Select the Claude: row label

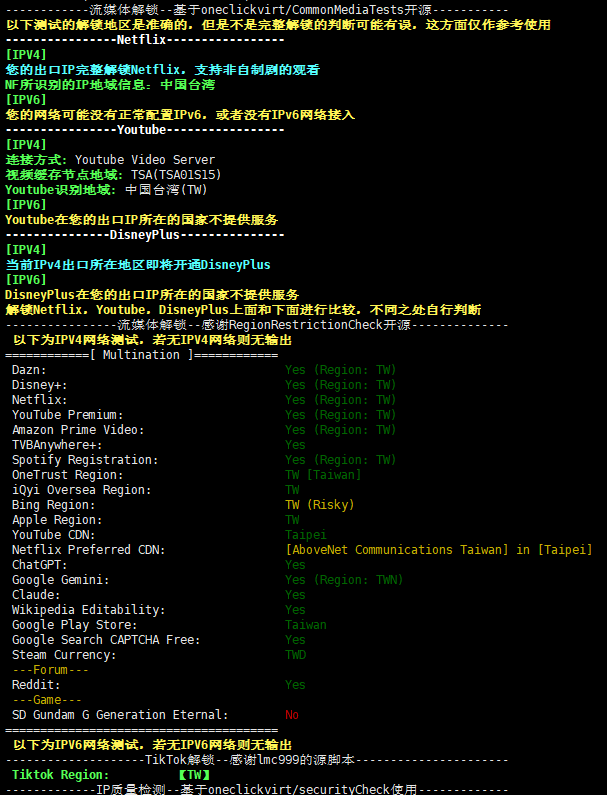pyautogui.click(x=37, y=595)
